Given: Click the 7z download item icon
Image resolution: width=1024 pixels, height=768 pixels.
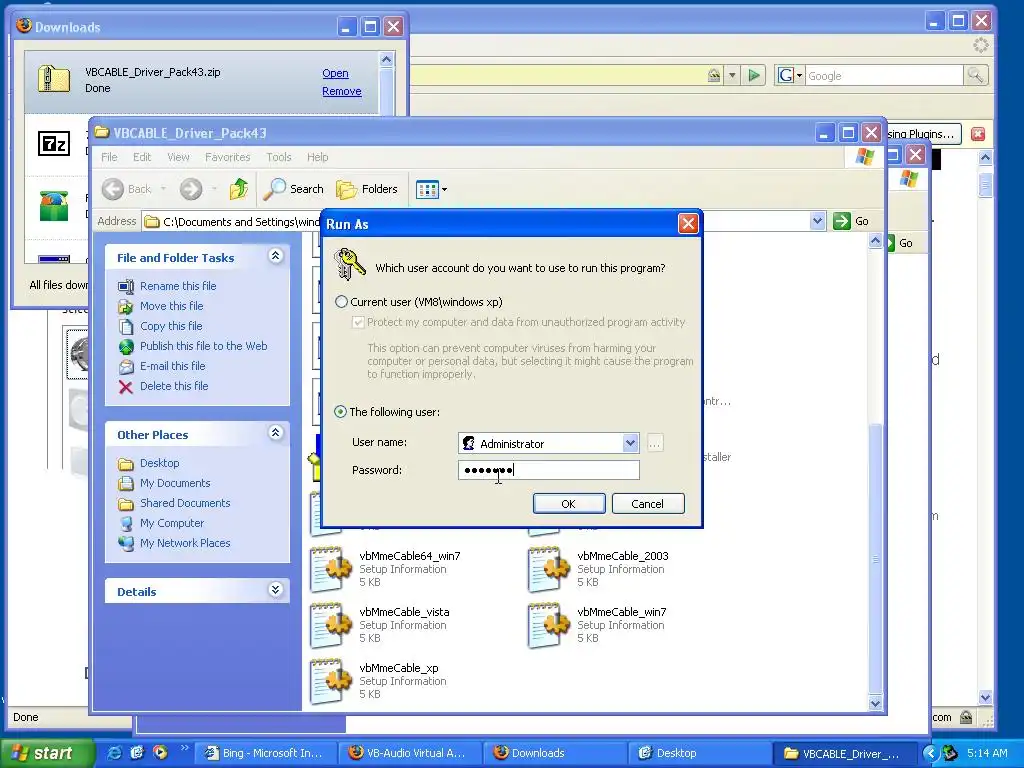Looking at the screenshot, I should click(x=54, y=143).
